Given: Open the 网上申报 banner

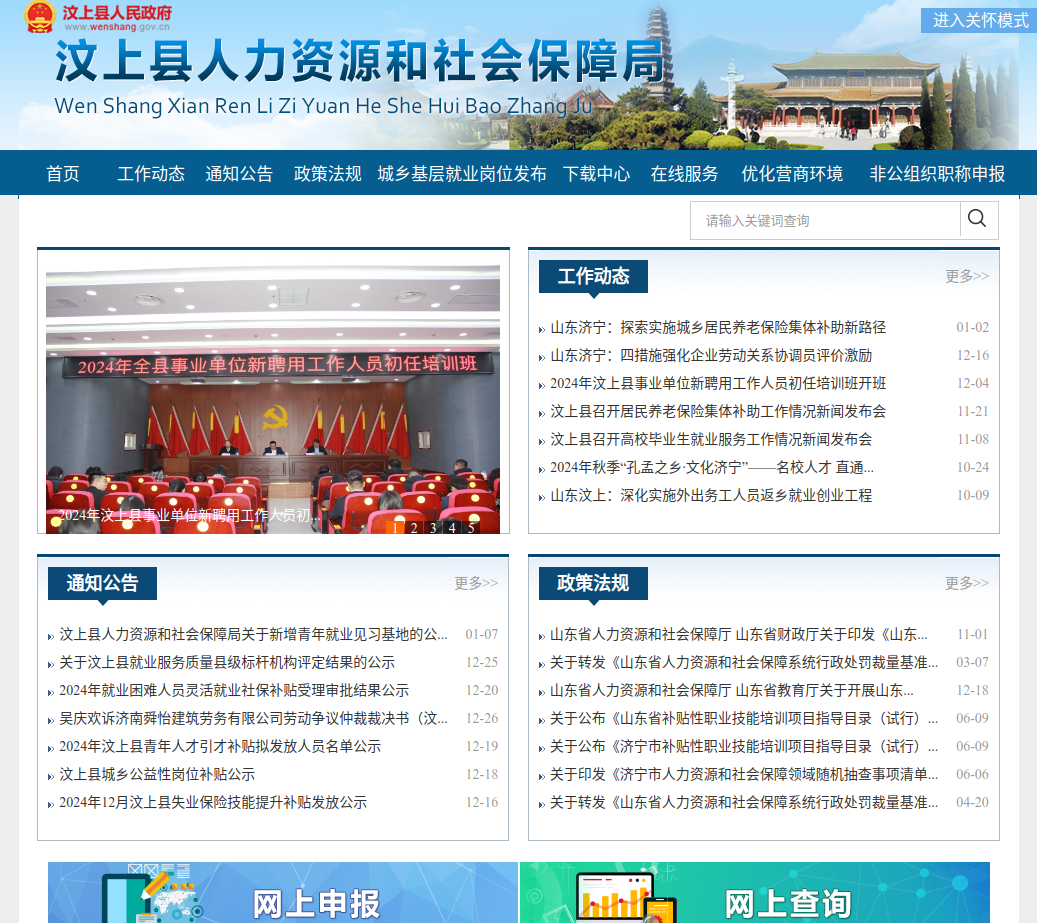Looking at the screenshot, I should pos(283,893).
